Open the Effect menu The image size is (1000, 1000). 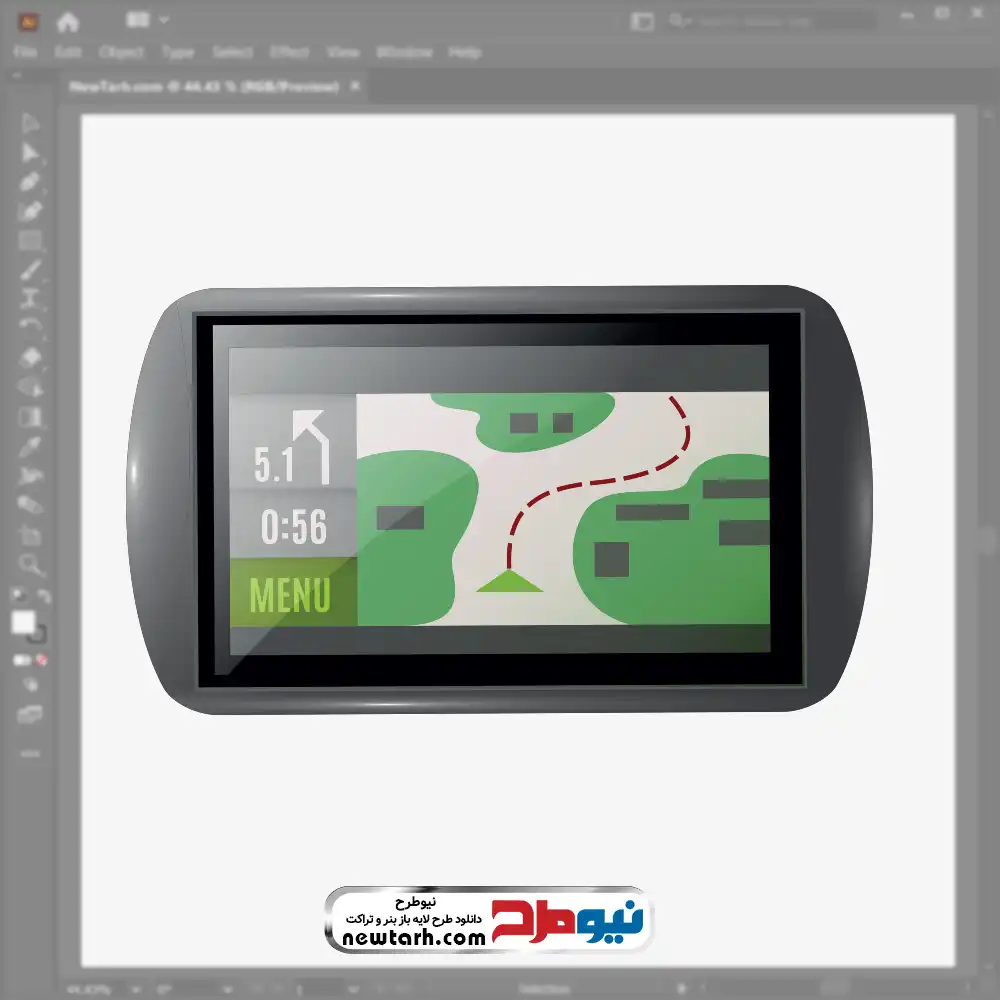tap(290, 52)
